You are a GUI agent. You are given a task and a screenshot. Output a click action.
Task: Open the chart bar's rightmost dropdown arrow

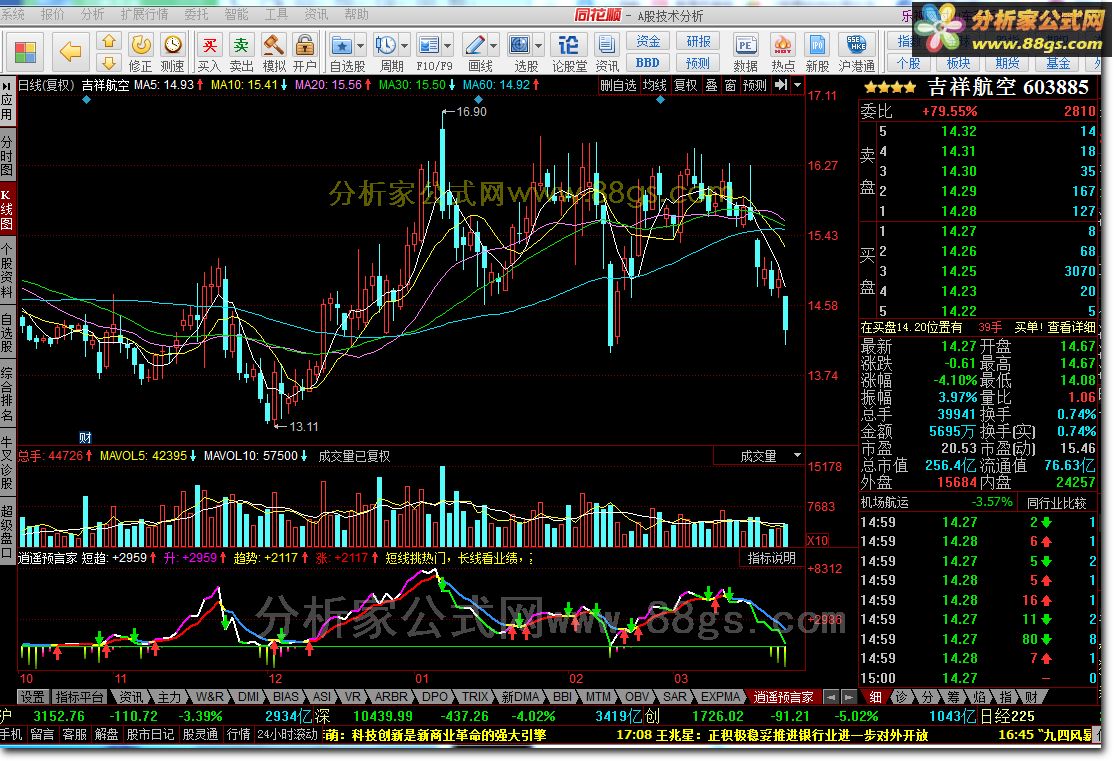coord(797,85)
